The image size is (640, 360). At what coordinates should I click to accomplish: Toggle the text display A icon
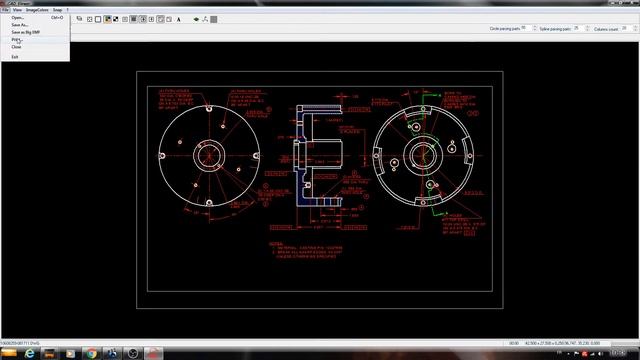coord(178,19)
